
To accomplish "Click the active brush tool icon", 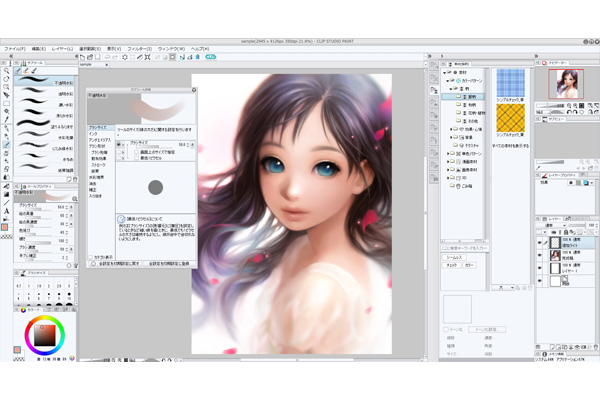I will tap(6, 144).
